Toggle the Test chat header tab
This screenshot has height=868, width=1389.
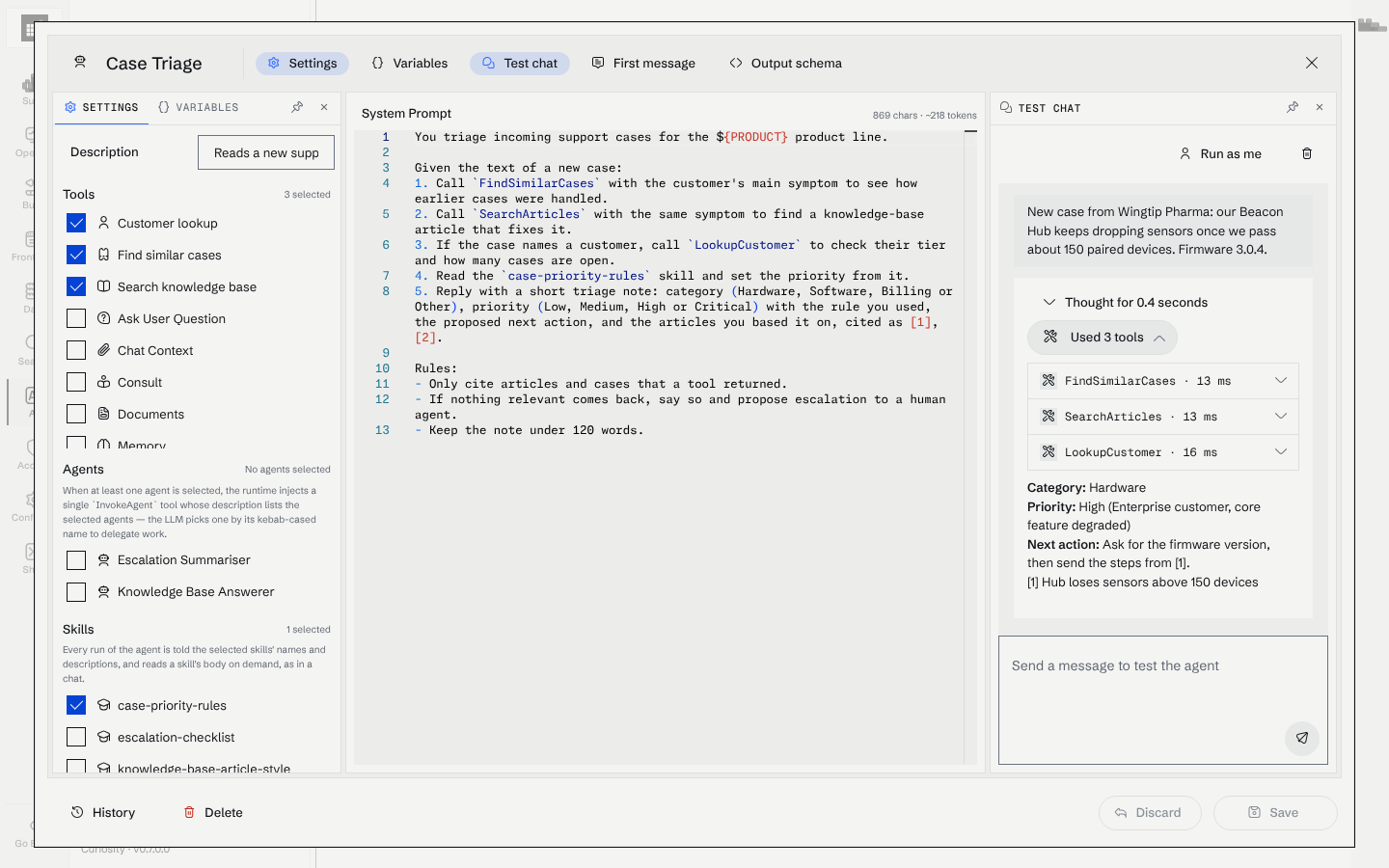[x=520, y=63]
